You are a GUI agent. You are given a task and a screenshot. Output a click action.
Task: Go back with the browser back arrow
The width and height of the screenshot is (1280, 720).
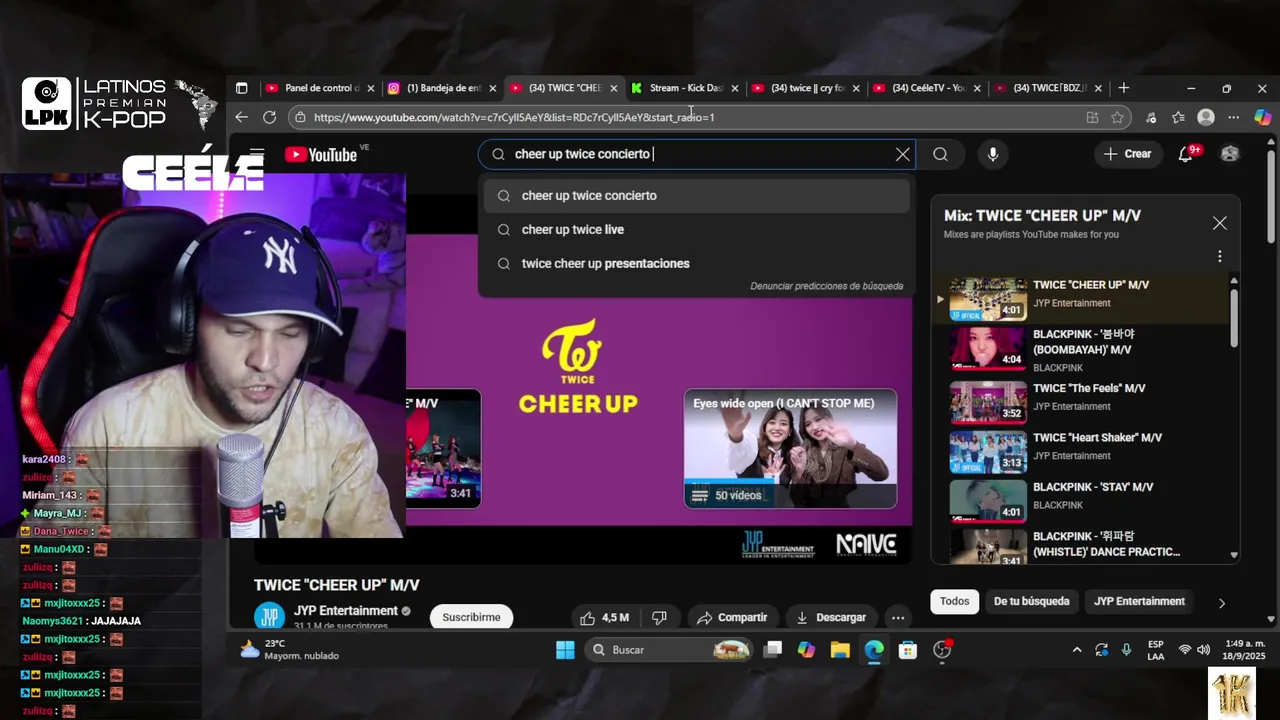tap(241, 117)
